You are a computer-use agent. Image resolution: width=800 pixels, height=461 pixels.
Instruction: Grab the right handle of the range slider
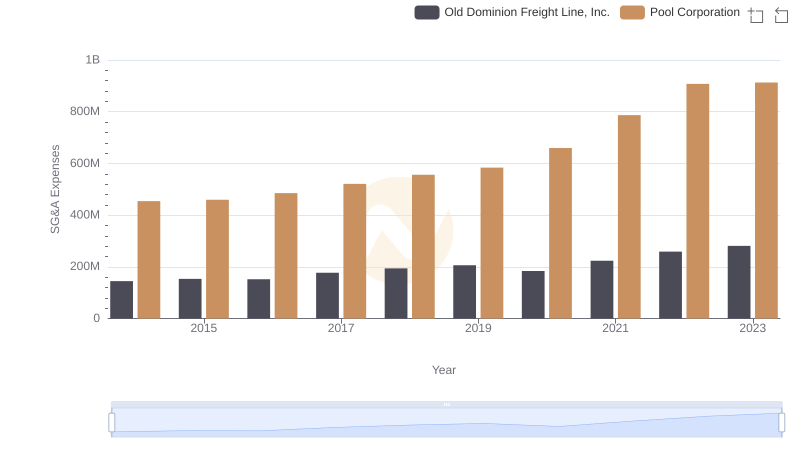click(781, 423)
